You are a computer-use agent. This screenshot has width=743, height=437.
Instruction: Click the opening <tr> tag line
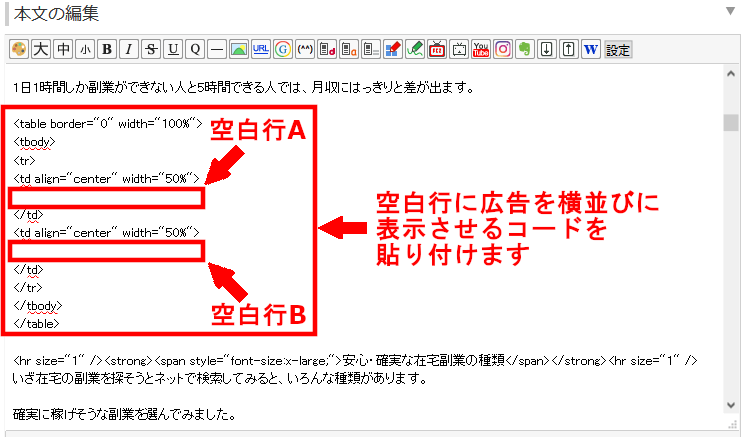tap(25, 161)
